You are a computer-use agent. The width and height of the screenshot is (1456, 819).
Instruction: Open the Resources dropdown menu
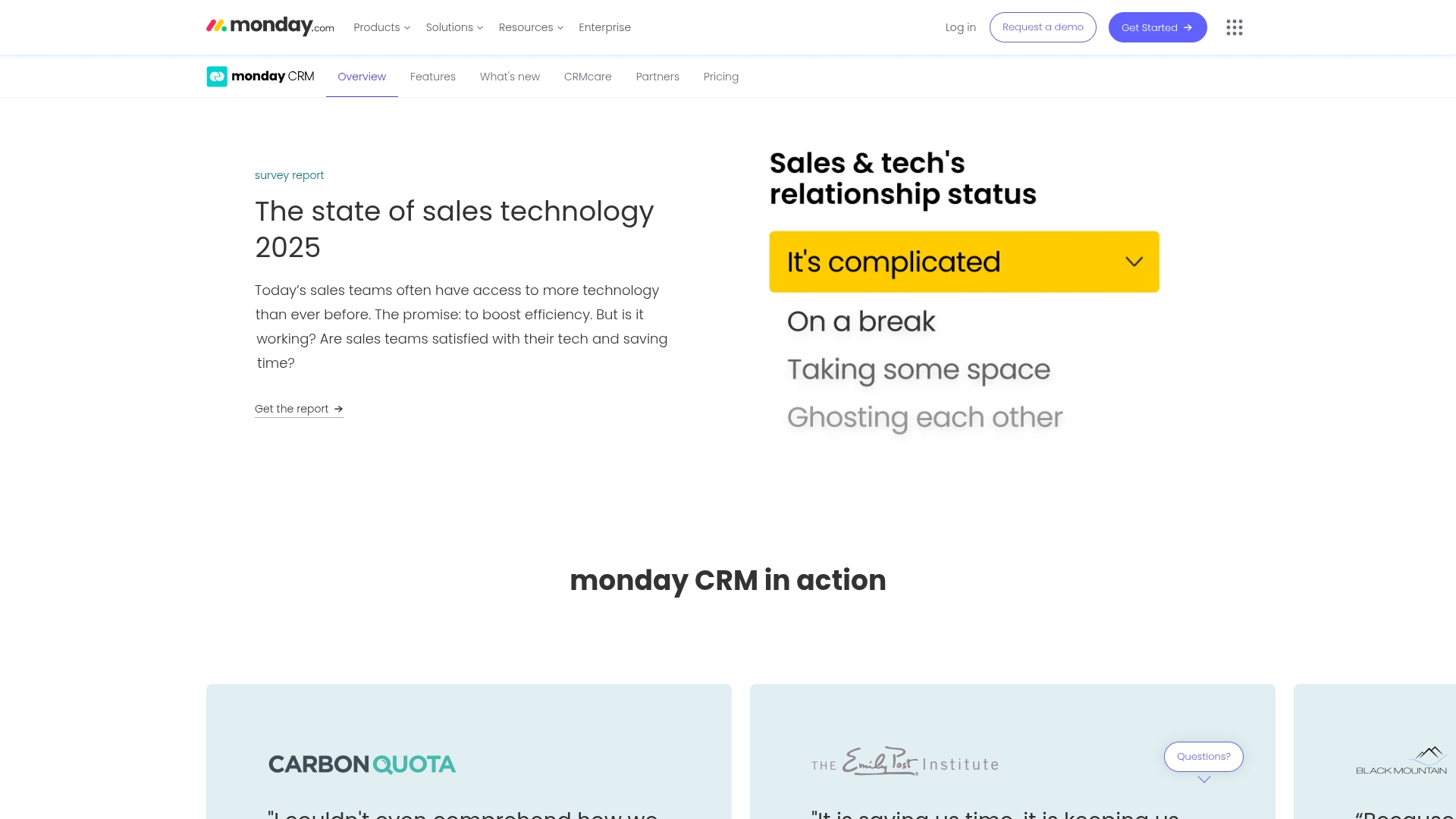point(531,27)
